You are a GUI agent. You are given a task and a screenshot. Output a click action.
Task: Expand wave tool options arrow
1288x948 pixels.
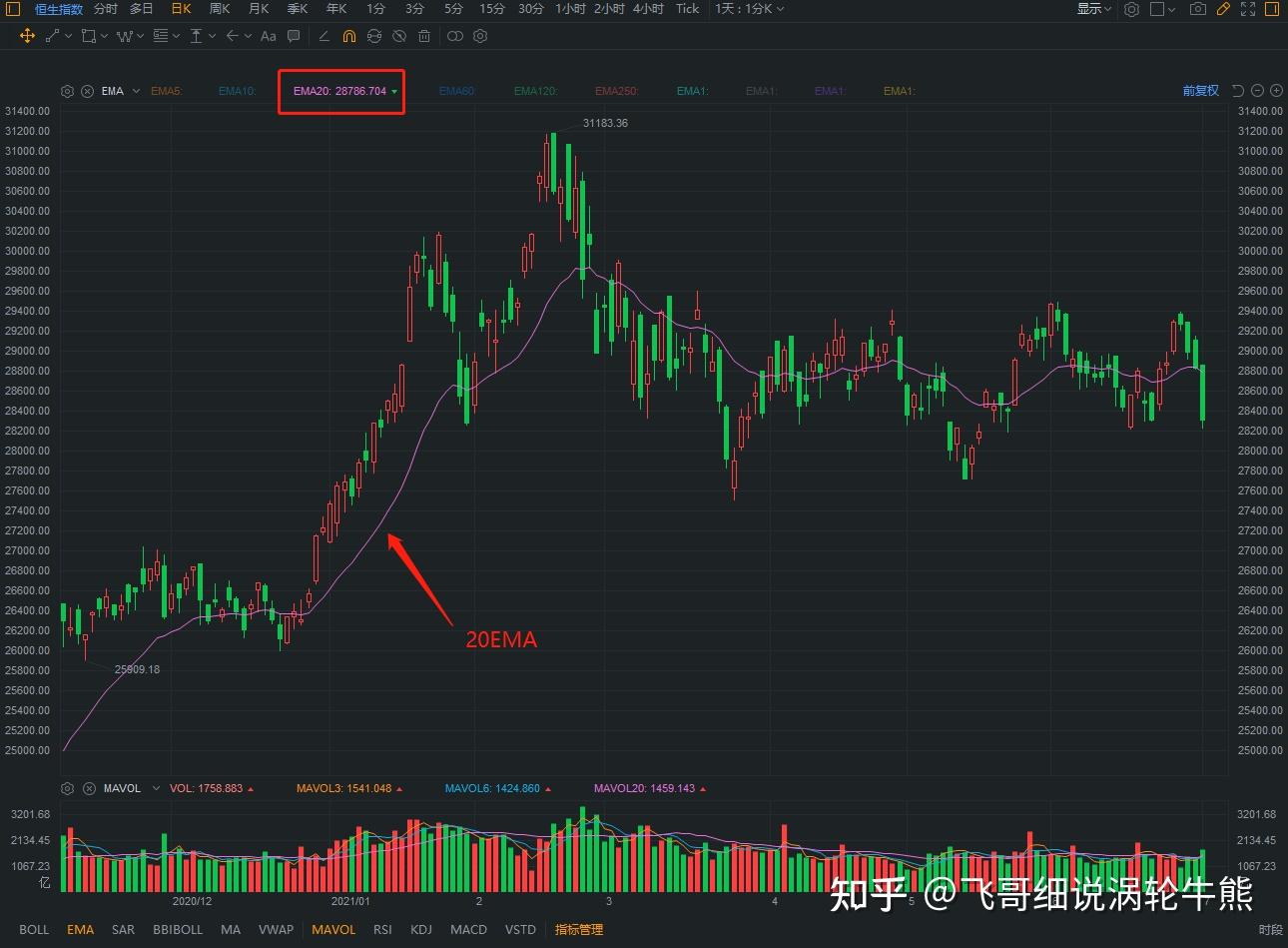click(x=140, y=36)
